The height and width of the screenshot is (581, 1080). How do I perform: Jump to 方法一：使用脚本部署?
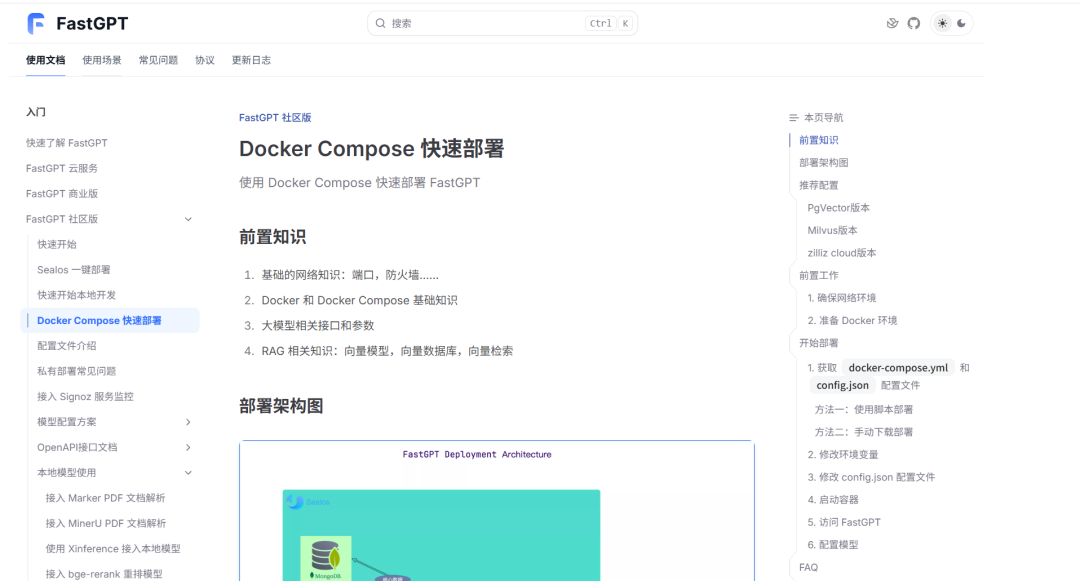click(864, 410)
